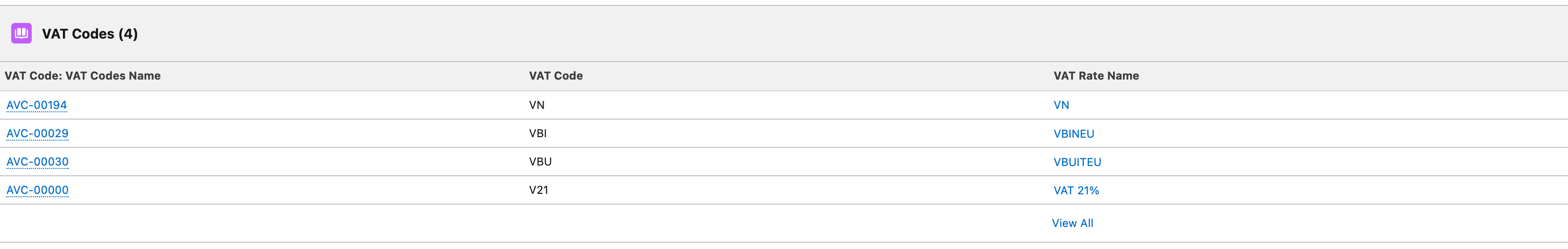Click the blank footer area left of View All
This screenshot has height=249, width=1568.
click(x=487, y=224)
